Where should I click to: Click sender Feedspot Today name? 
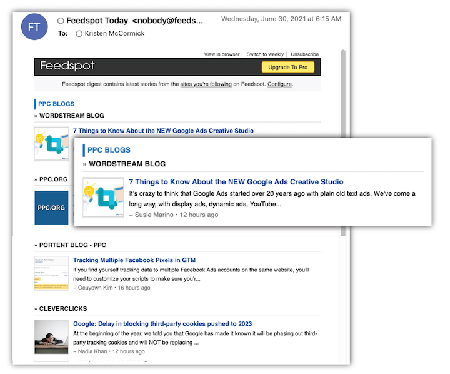[97, 21]
